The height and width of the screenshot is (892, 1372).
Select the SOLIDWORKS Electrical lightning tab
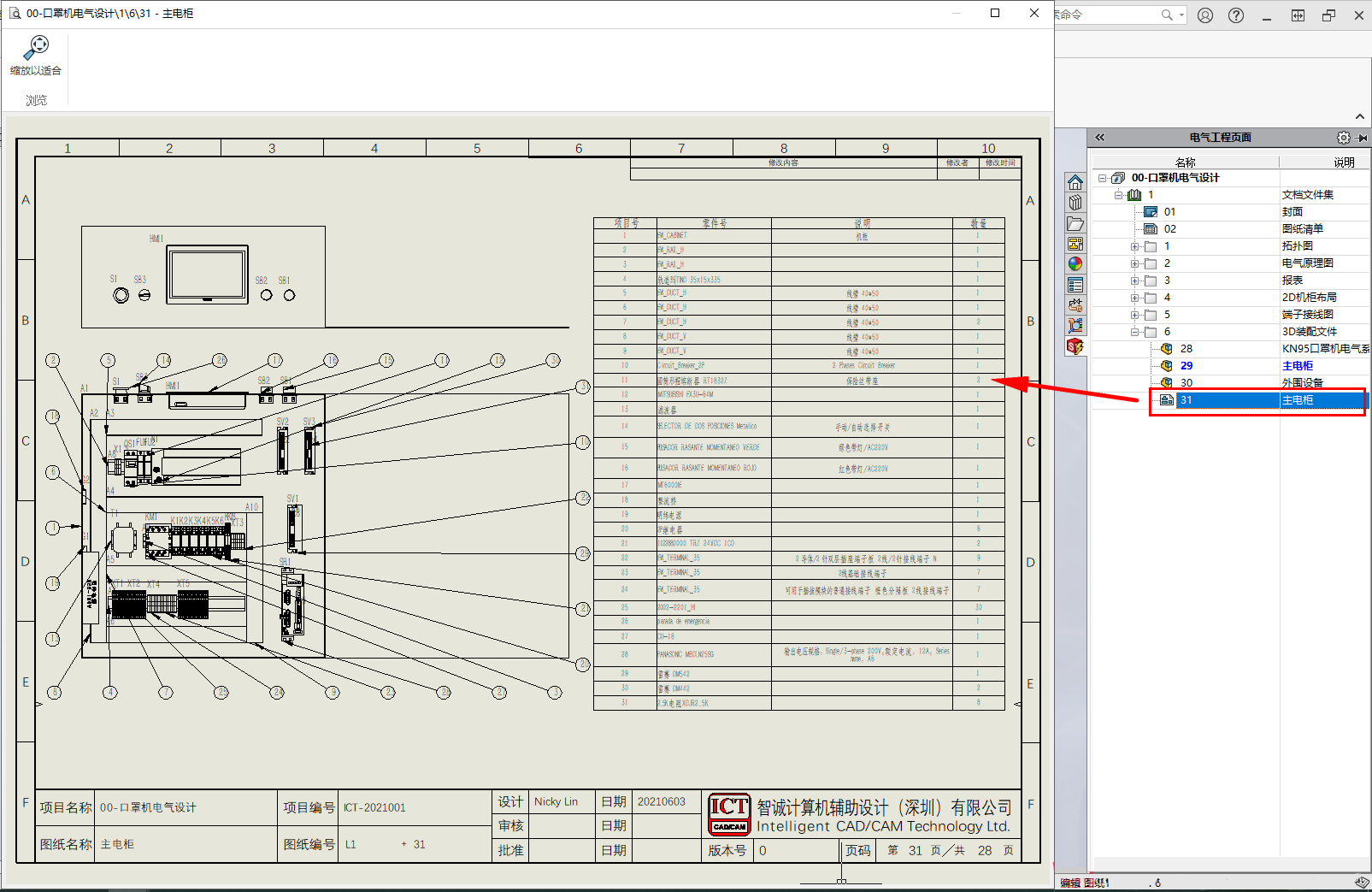(1075, 346)
